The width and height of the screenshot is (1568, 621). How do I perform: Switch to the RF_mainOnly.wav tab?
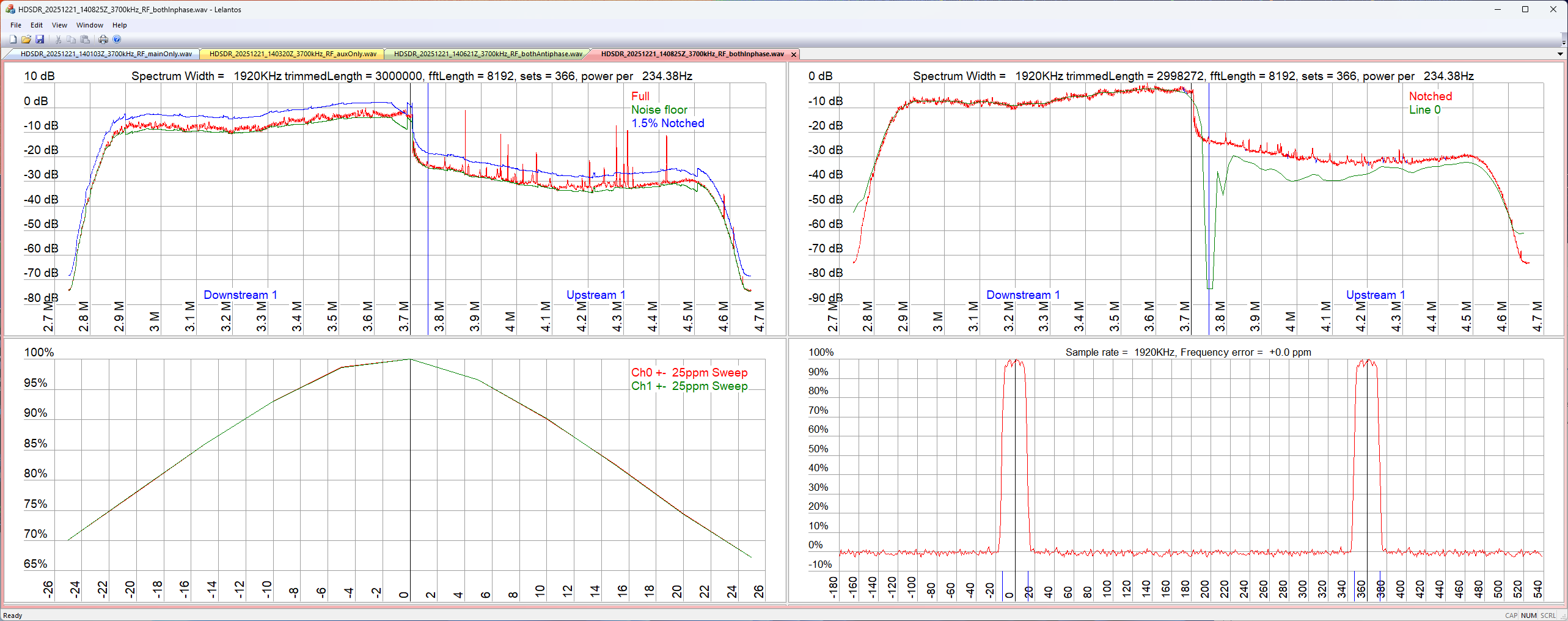point(106,54)
